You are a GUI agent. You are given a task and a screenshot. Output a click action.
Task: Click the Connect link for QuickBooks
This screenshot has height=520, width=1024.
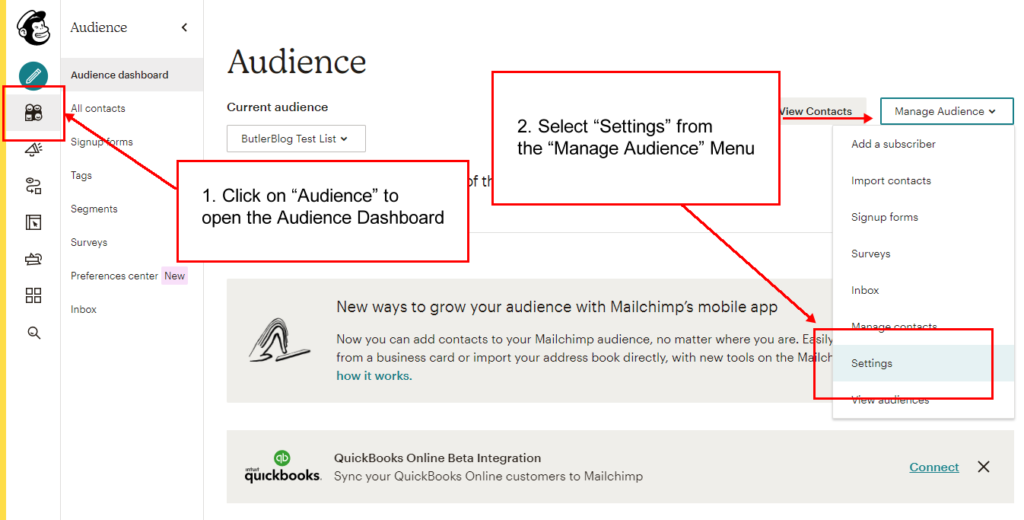(934, 467)
